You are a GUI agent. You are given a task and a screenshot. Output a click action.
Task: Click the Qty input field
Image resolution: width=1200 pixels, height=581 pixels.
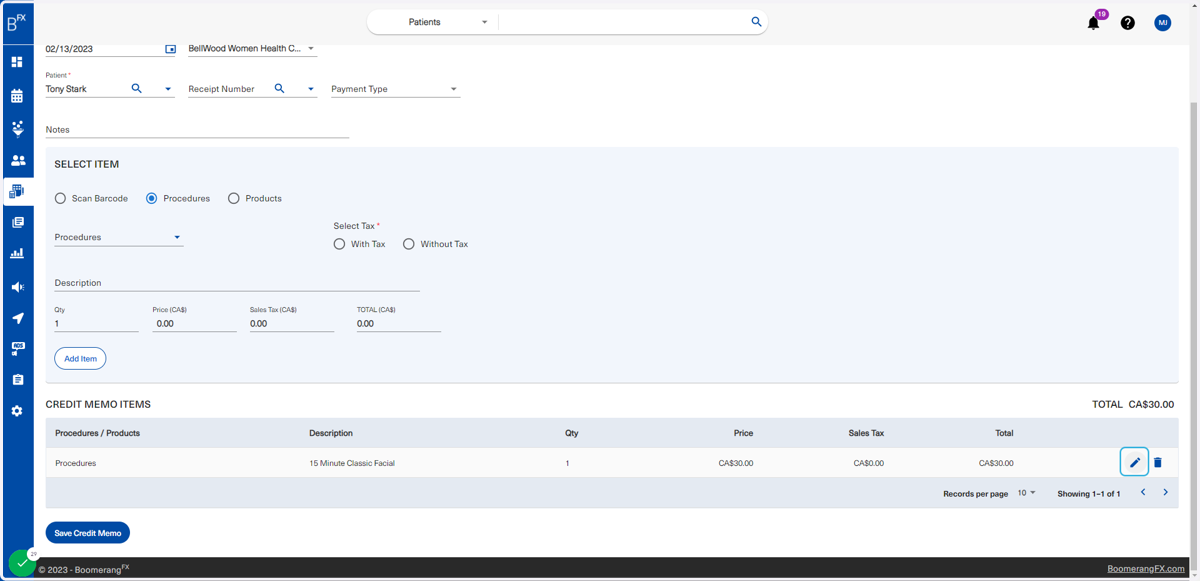(x=96, y=324)
